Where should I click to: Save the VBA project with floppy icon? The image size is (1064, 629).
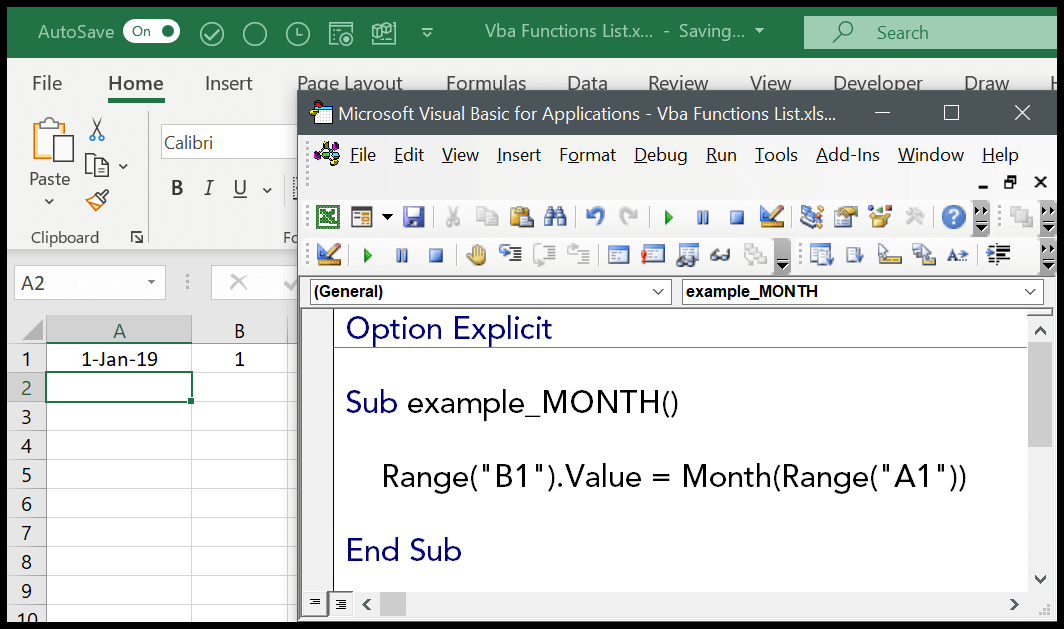click(413, 217)
